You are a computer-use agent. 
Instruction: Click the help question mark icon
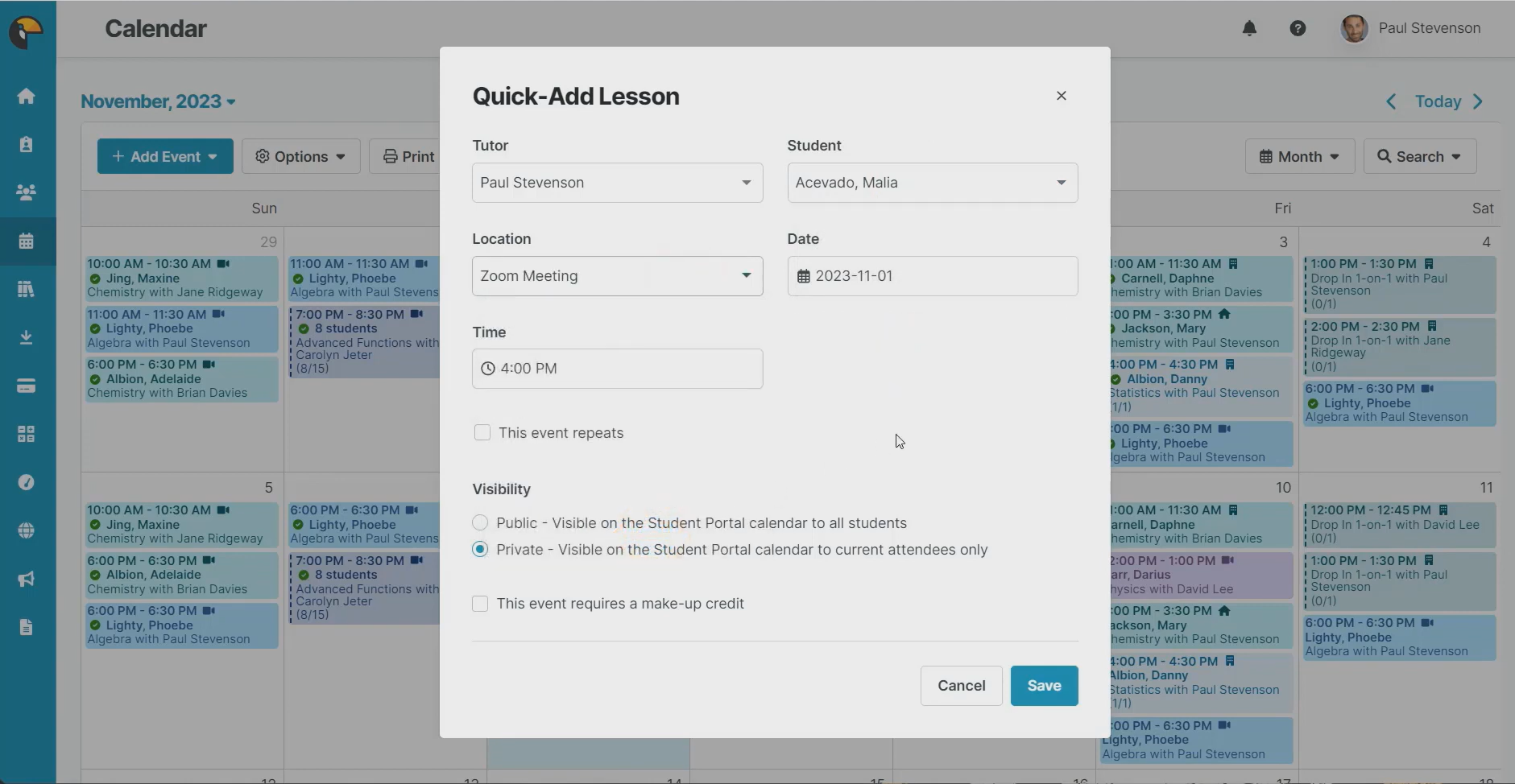pyautogui.click(x=1298, y=28)
